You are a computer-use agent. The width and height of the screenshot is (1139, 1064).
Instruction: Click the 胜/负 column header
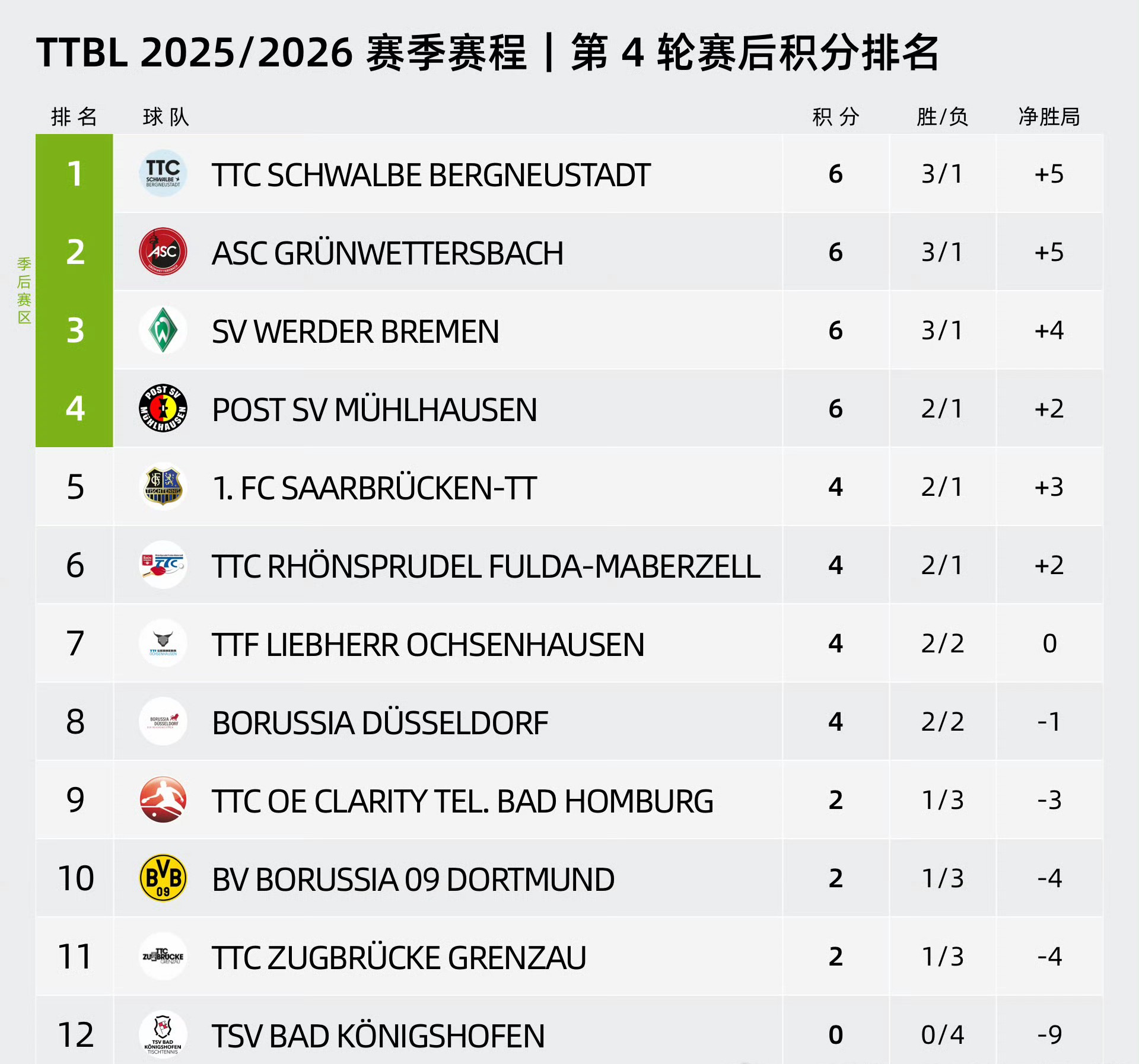coord(942,117)
